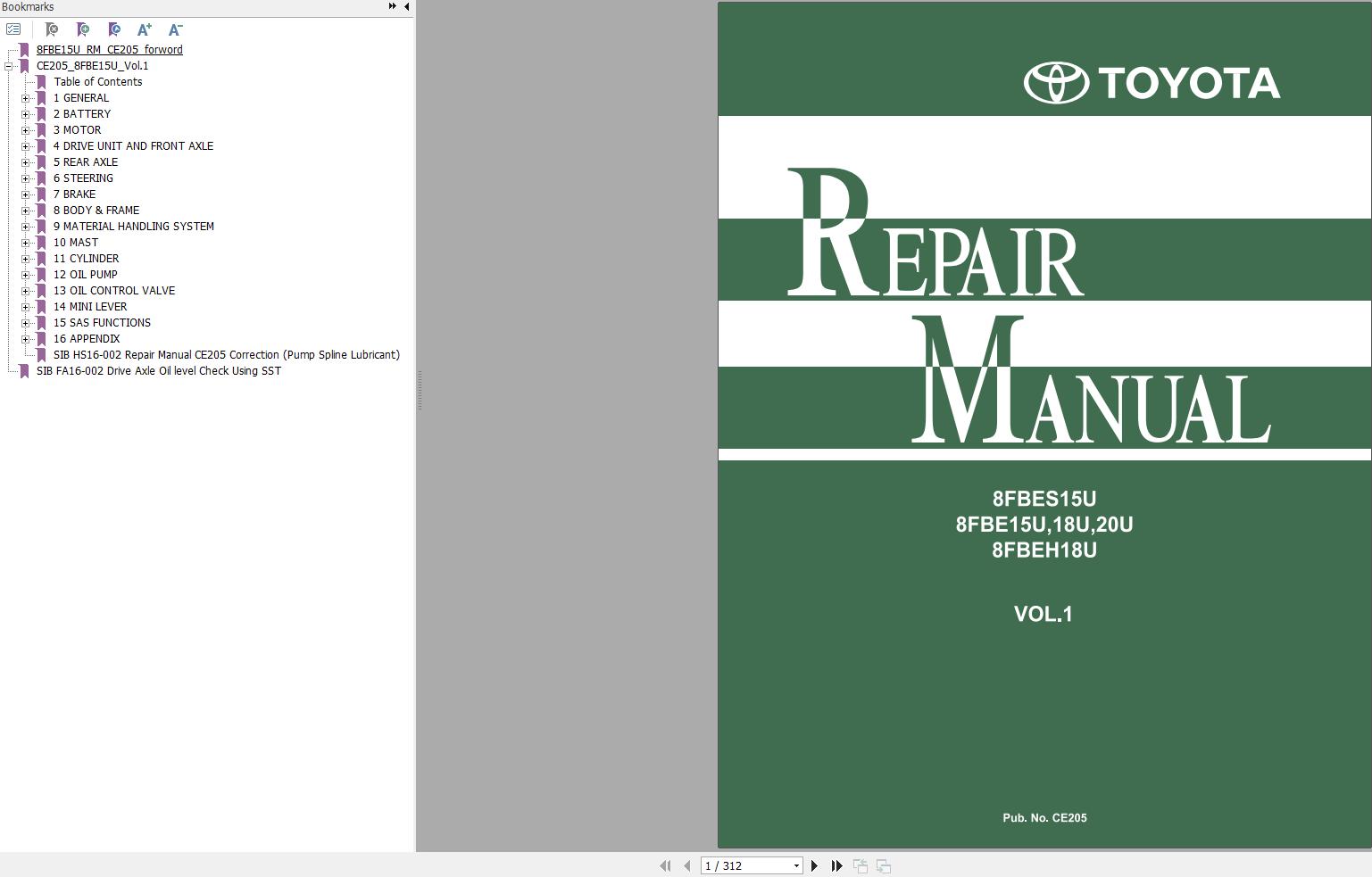Go to the first page
Screen dimensions: 1372x877
coord(665,865)
